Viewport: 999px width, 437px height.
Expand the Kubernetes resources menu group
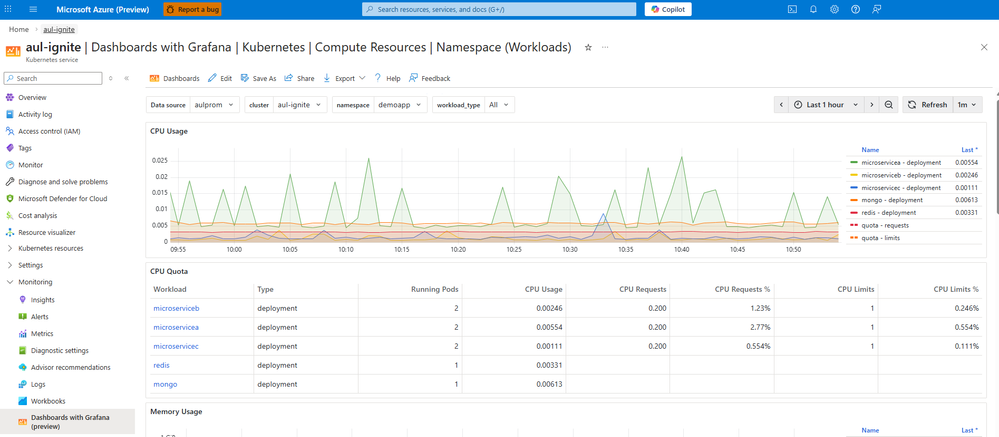point(50,247)
